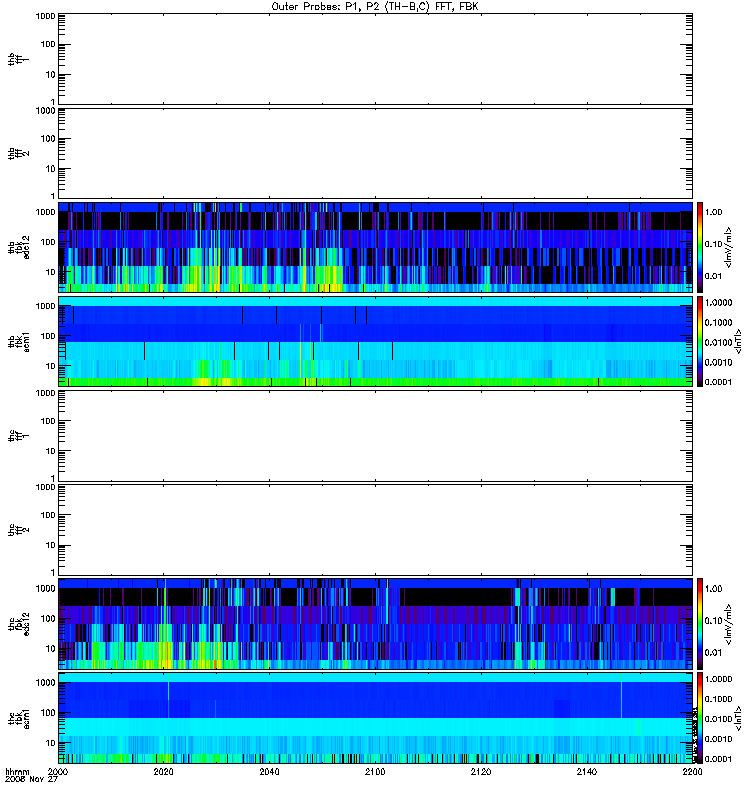Image resolution: width=750 pixels, height=800 pixels.
Task: Click the empty thc fff 2 plot panel
Action: [x=376, y=530]
